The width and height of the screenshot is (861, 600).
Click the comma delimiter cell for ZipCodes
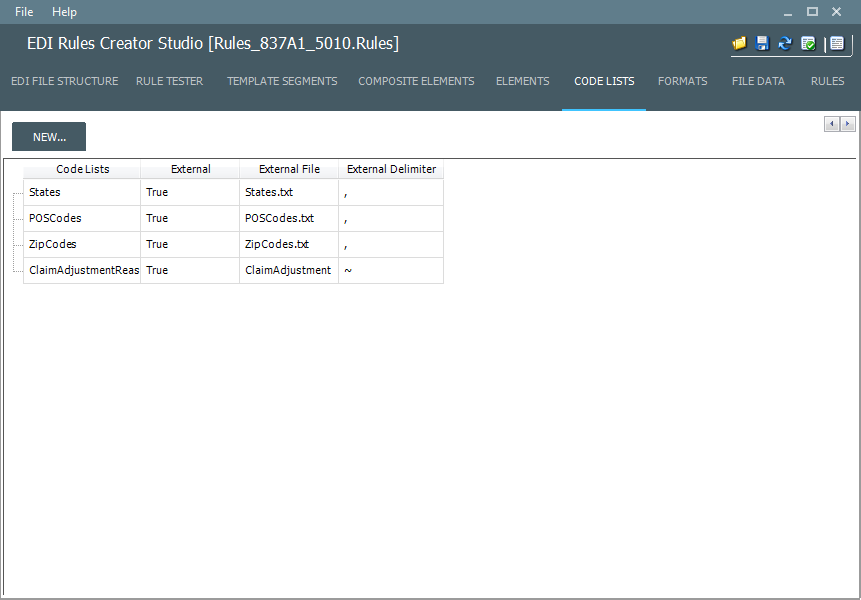point(391,244)
